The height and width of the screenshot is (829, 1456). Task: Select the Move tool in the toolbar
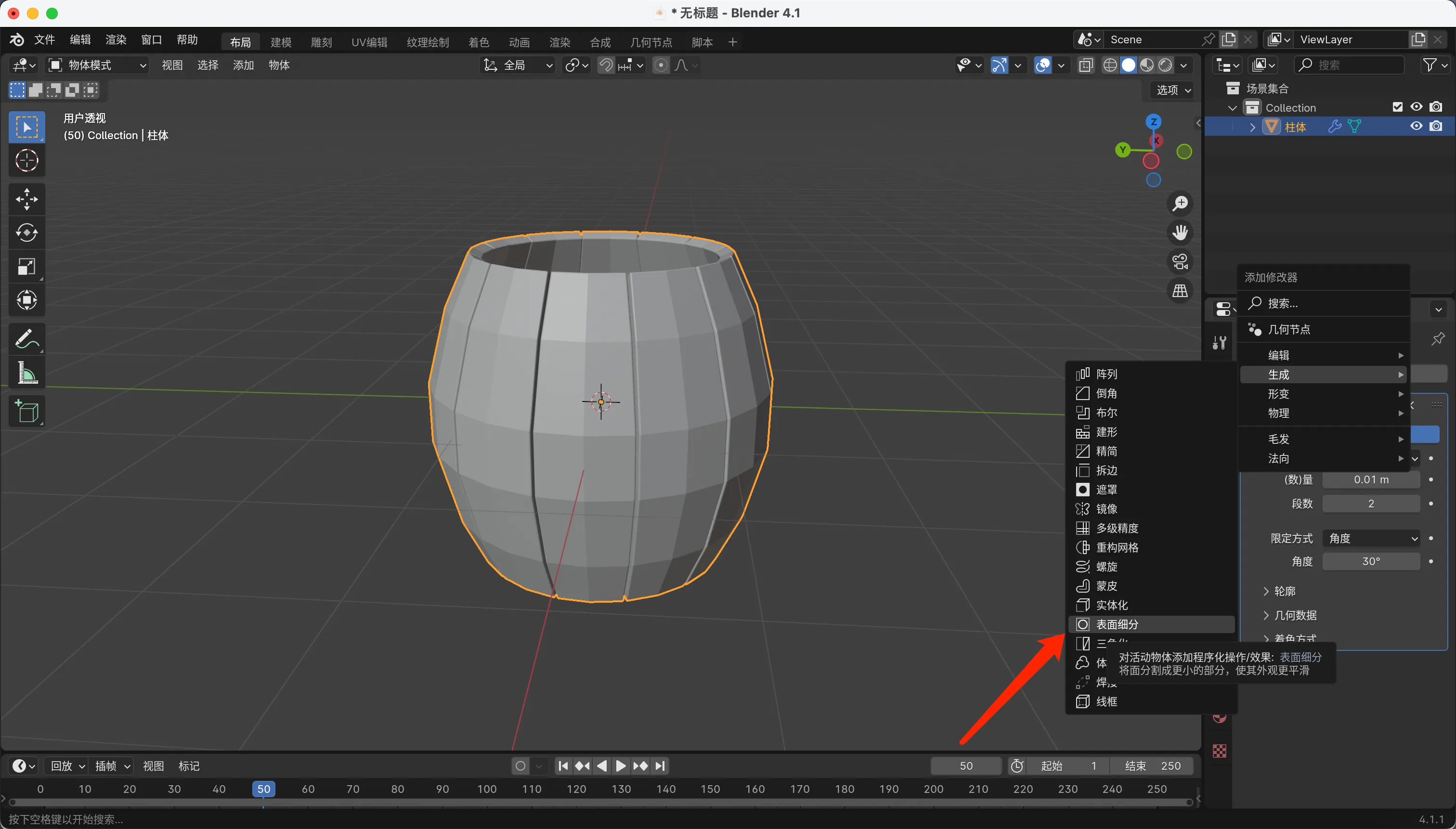point(27,199)
